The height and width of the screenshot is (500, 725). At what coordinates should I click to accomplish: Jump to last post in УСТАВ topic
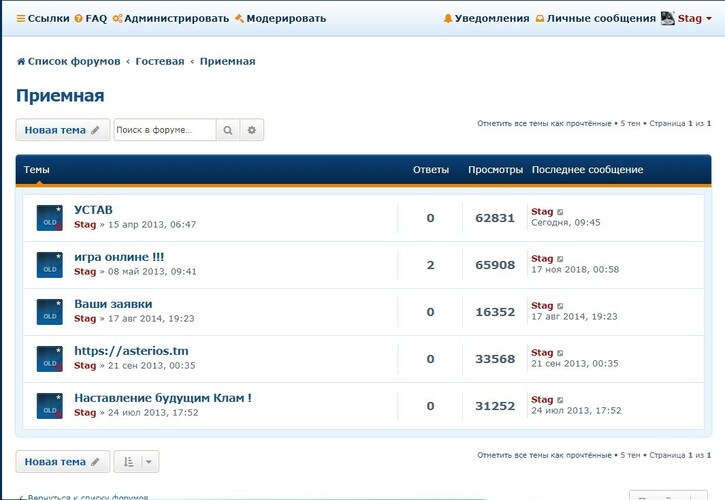(560, 212)
